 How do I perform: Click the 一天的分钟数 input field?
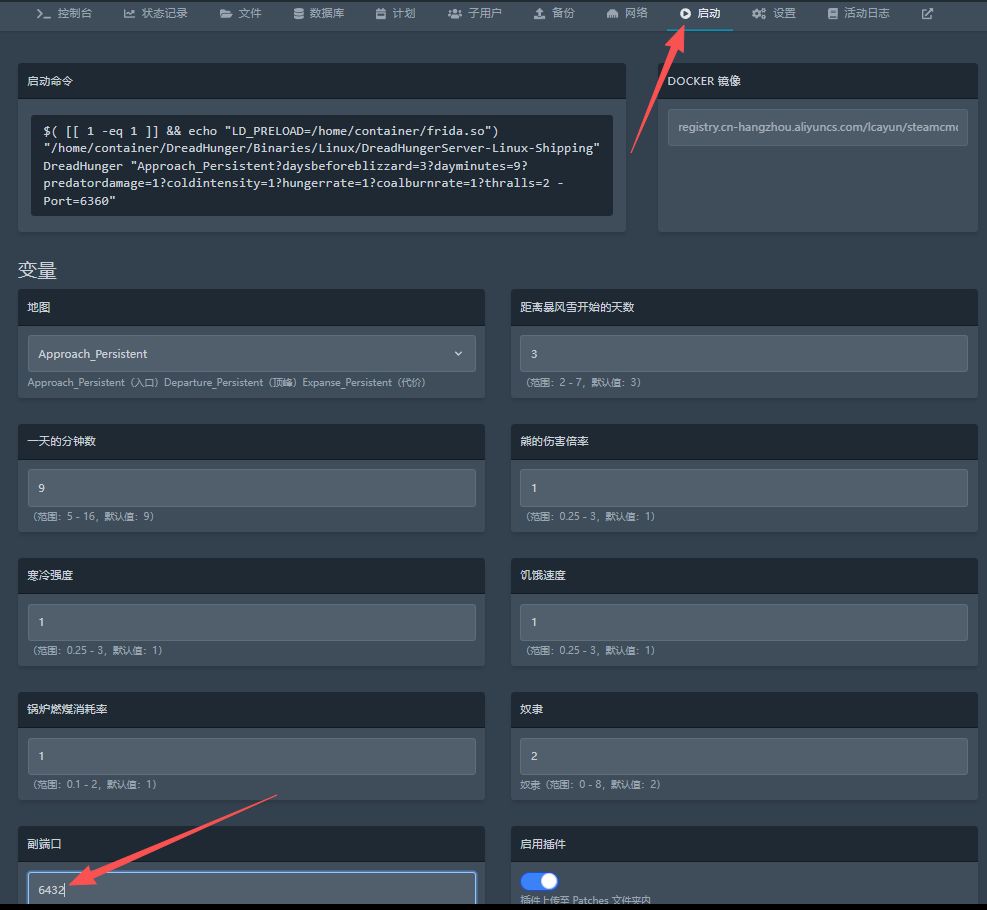[251, 488]
